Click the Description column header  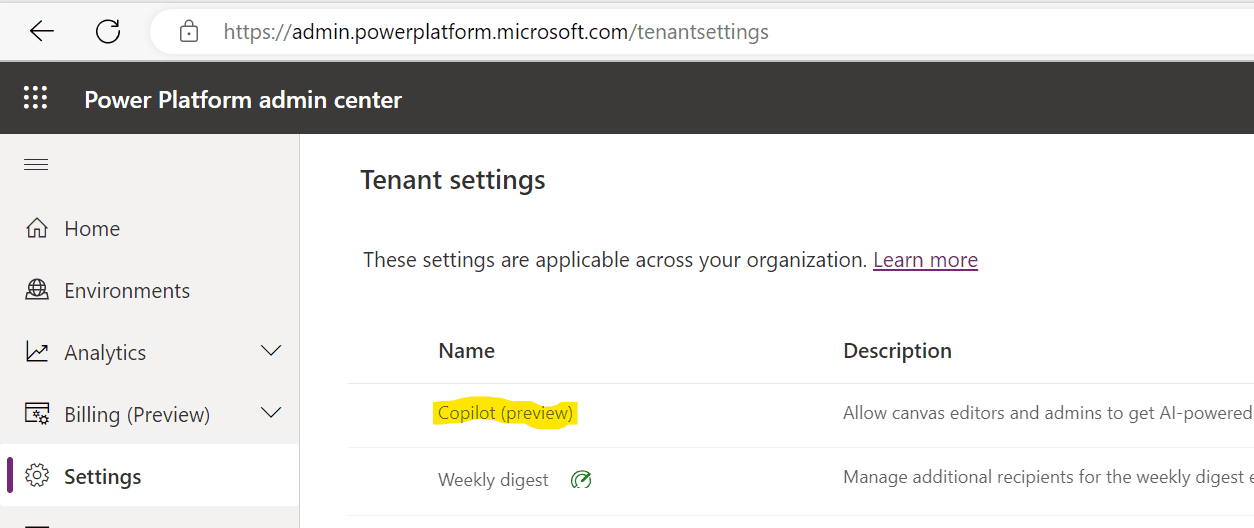(897, 351)
